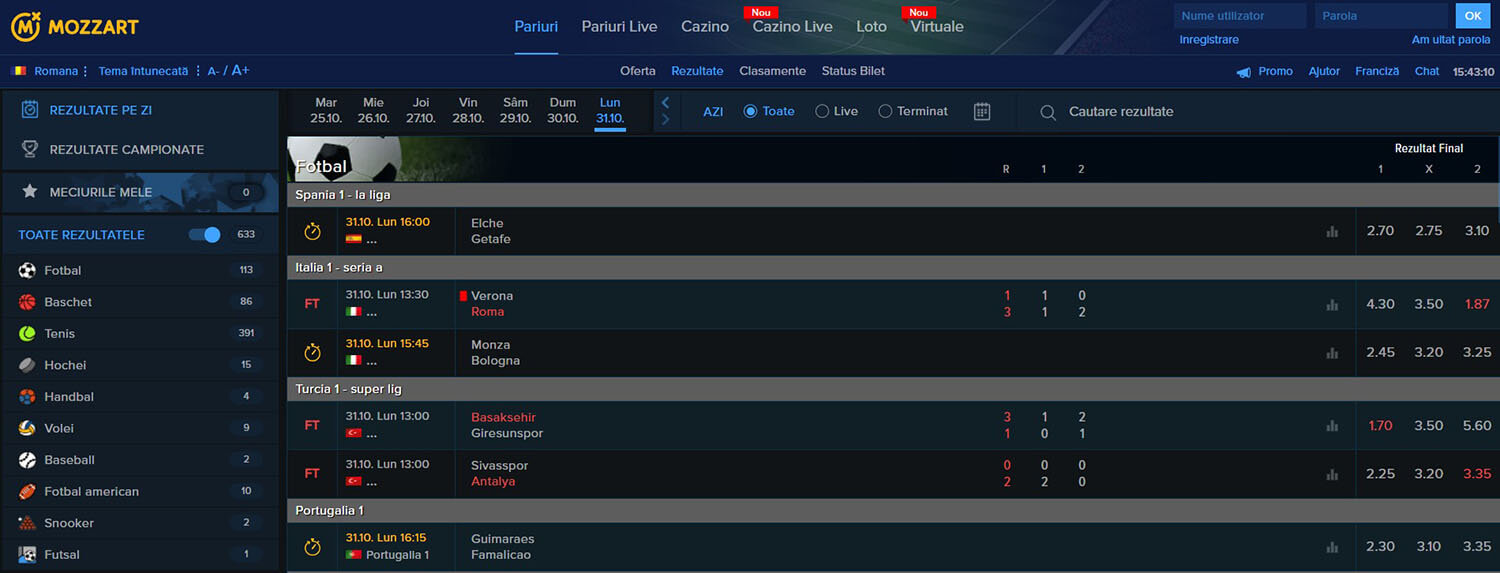Open the Clasamente link
1500x573 pixels.
772,71
